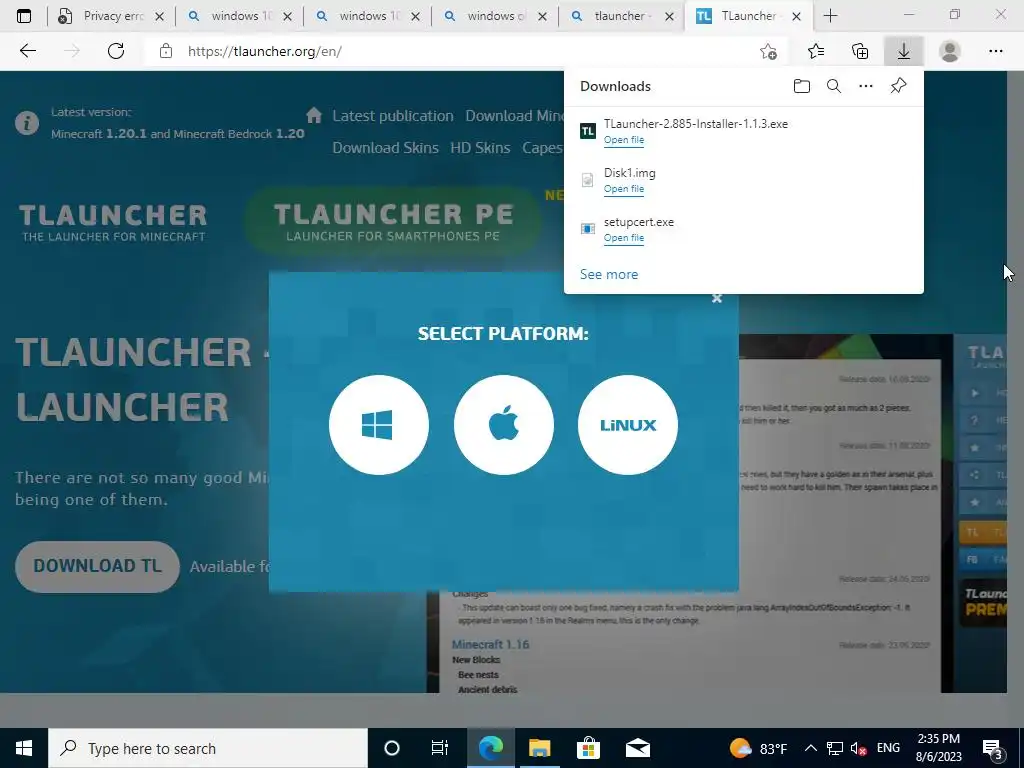Open Microsoft Edge from taskbar
The height and width of the screenshot is (768, 1024).
click(x=491, y=748)
